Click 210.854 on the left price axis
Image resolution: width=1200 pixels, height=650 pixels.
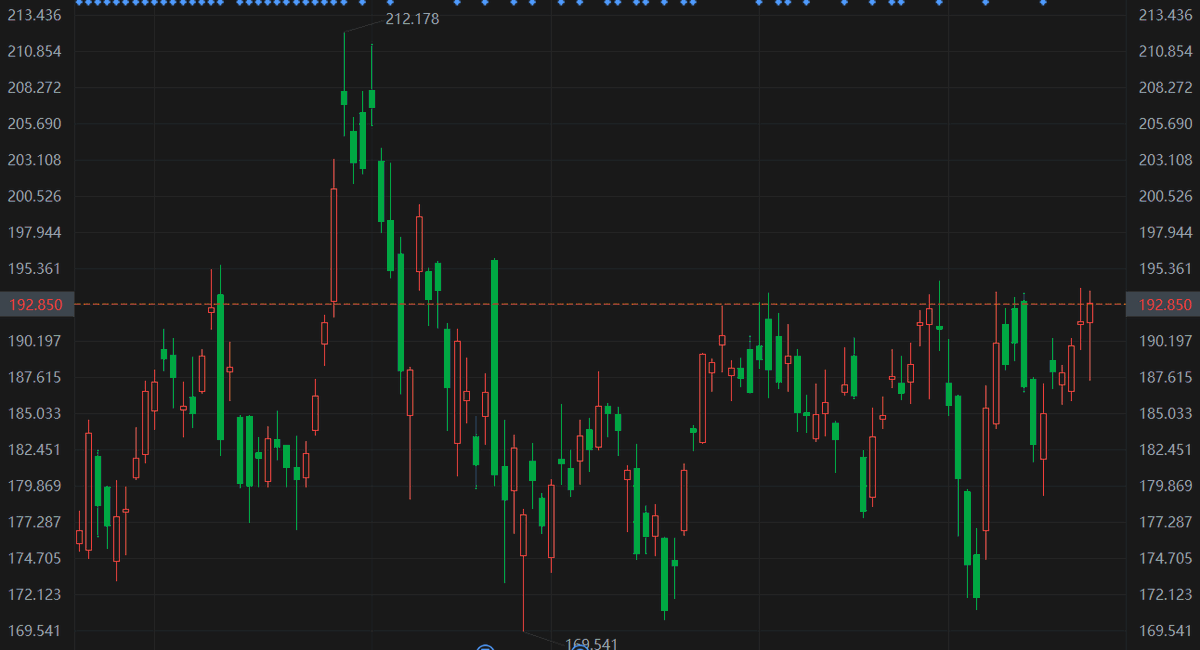point(35,51)
